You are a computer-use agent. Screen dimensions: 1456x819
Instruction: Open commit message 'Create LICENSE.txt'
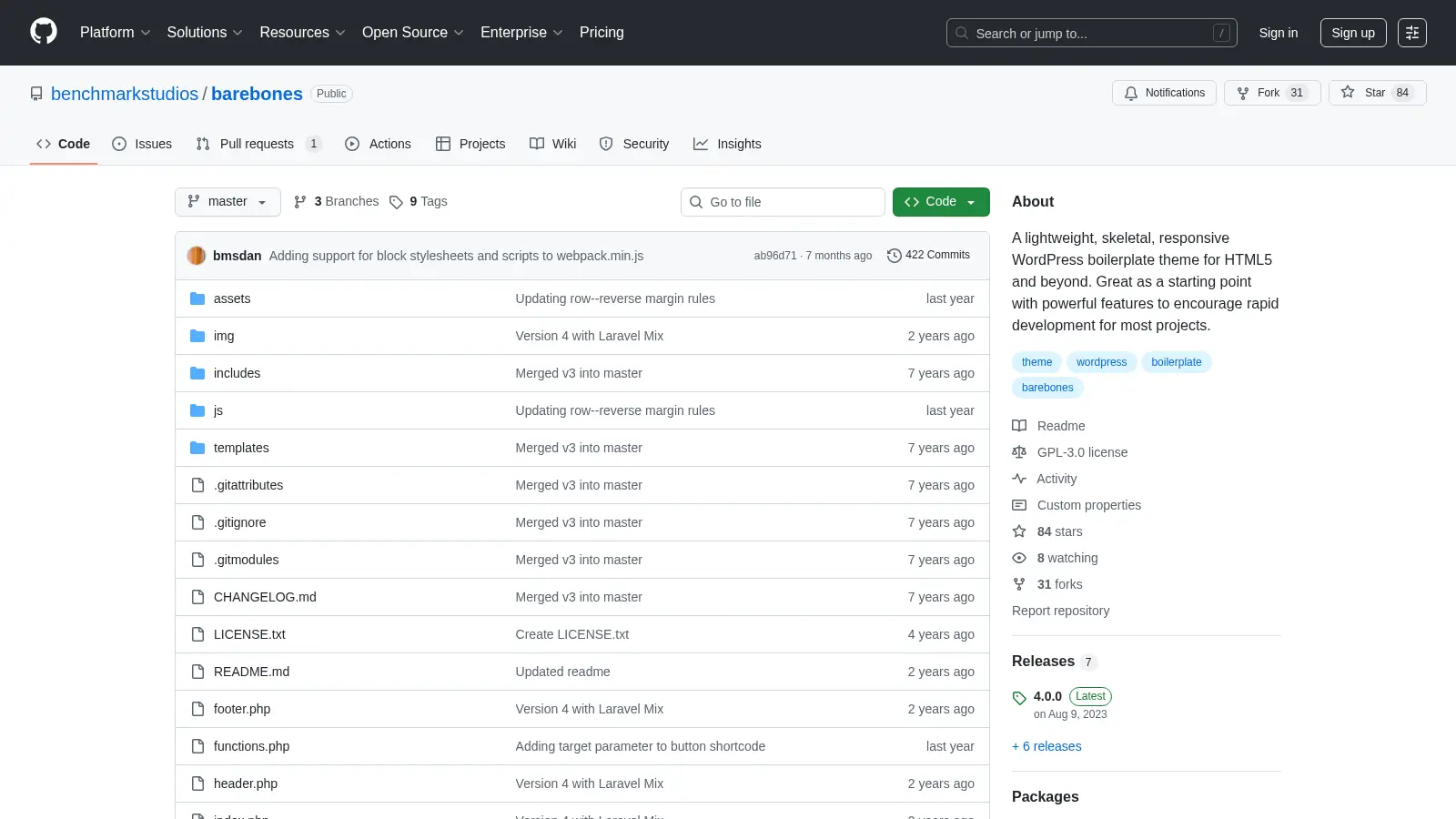click(x=571, y=634)
